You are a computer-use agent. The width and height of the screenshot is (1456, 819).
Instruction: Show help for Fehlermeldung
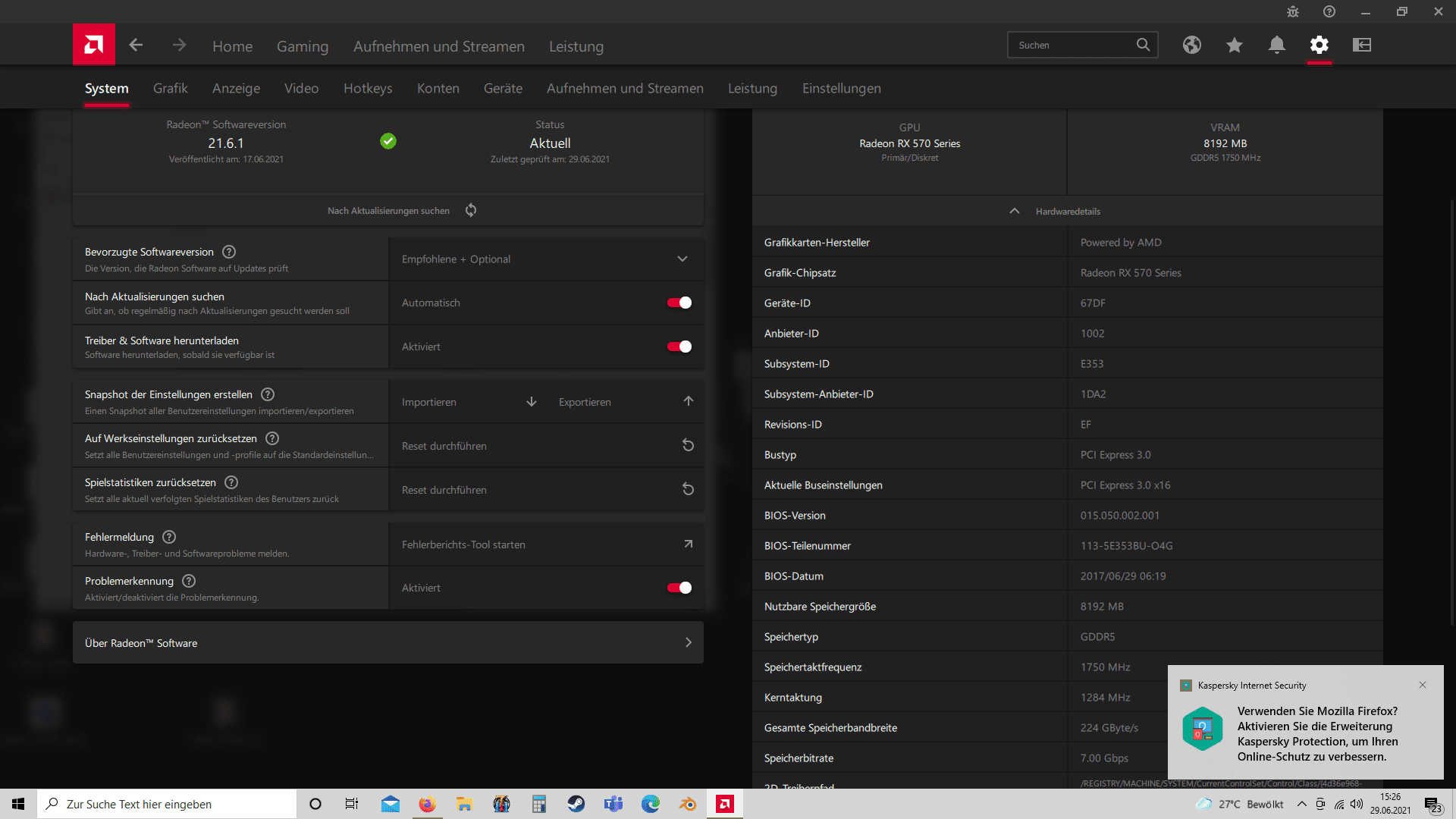[169, 537]
